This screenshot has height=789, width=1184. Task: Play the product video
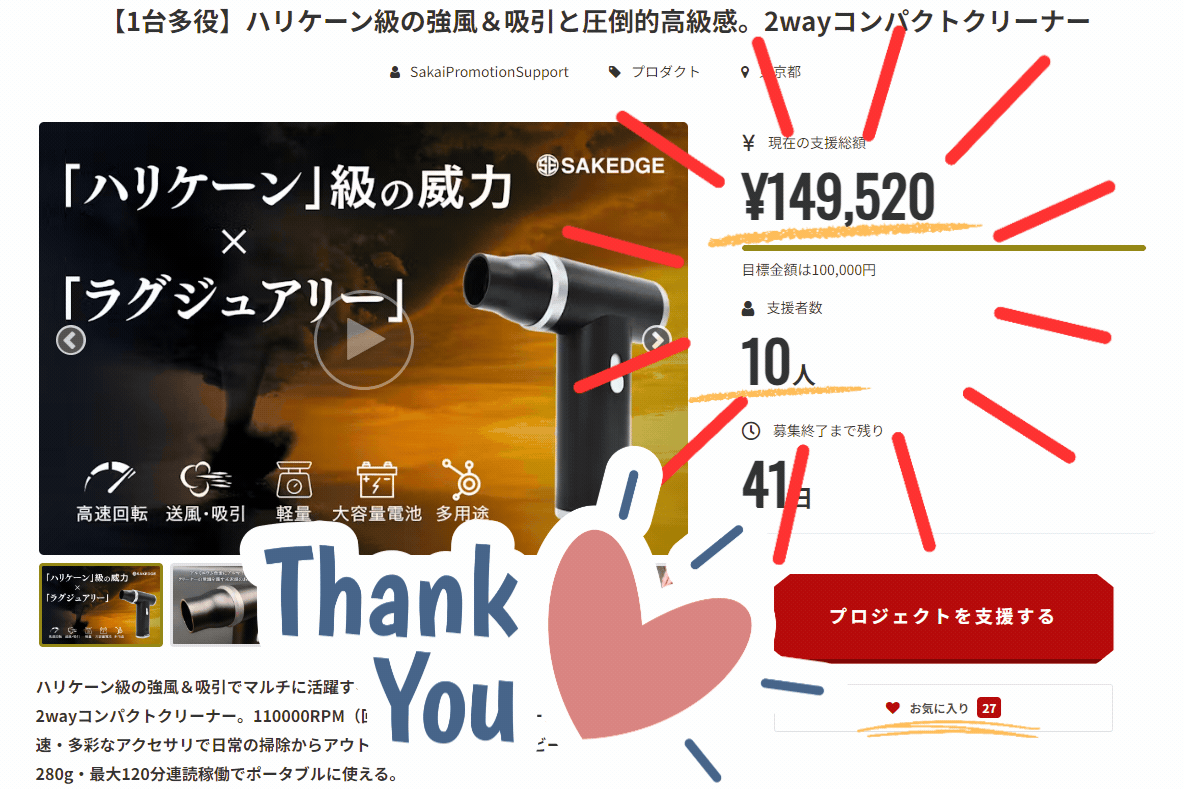point(364,341)
